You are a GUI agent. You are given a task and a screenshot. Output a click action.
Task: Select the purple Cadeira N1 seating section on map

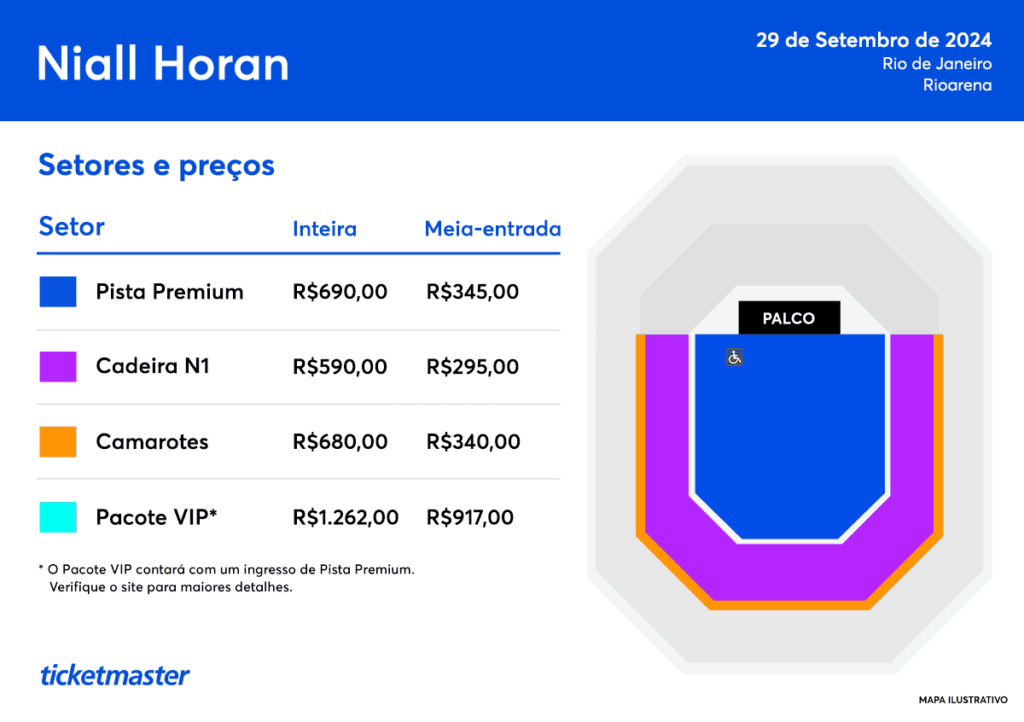[x=790, y=572]
